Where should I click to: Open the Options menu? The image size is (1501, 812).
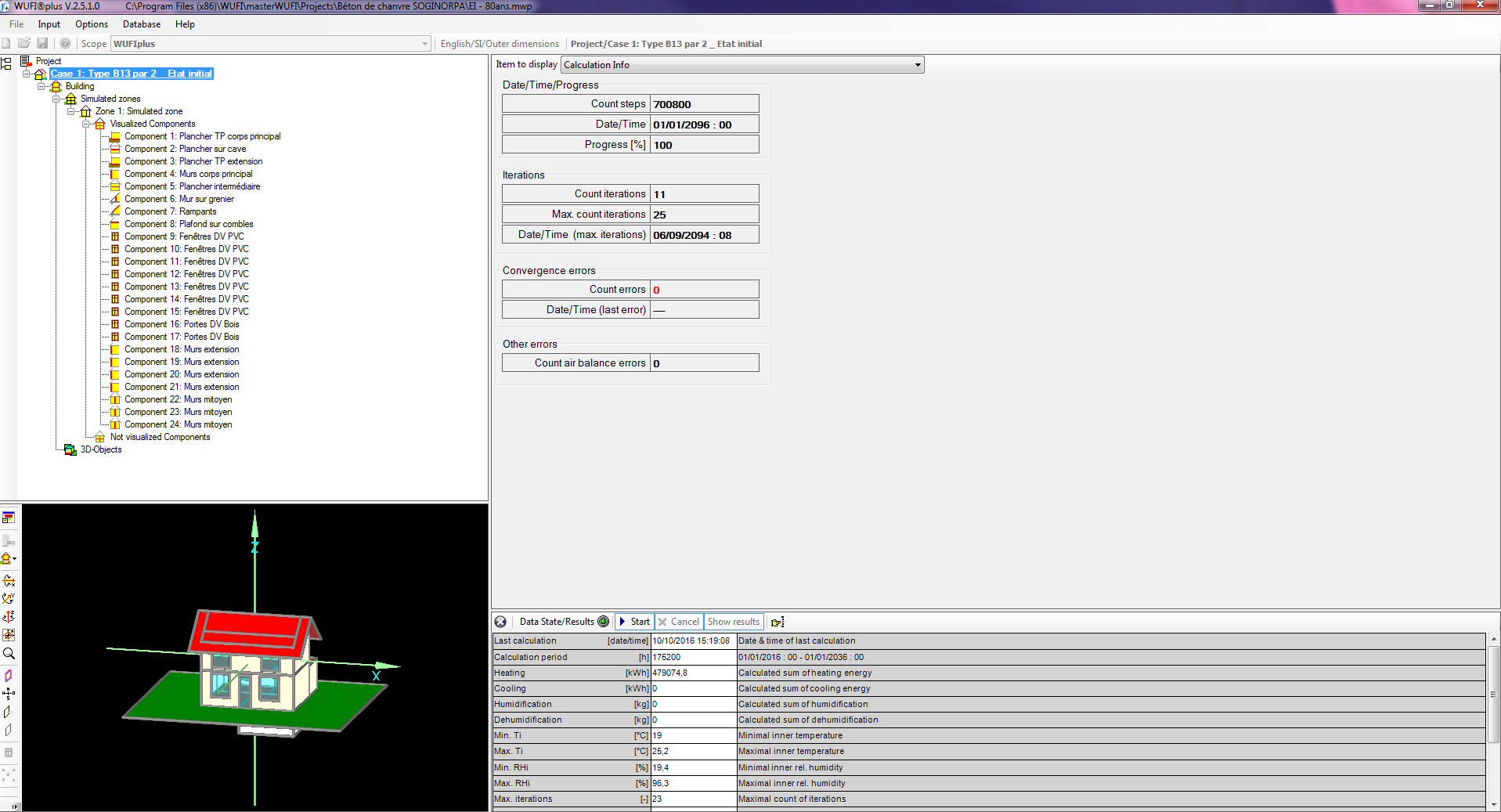tap(92, 24)
